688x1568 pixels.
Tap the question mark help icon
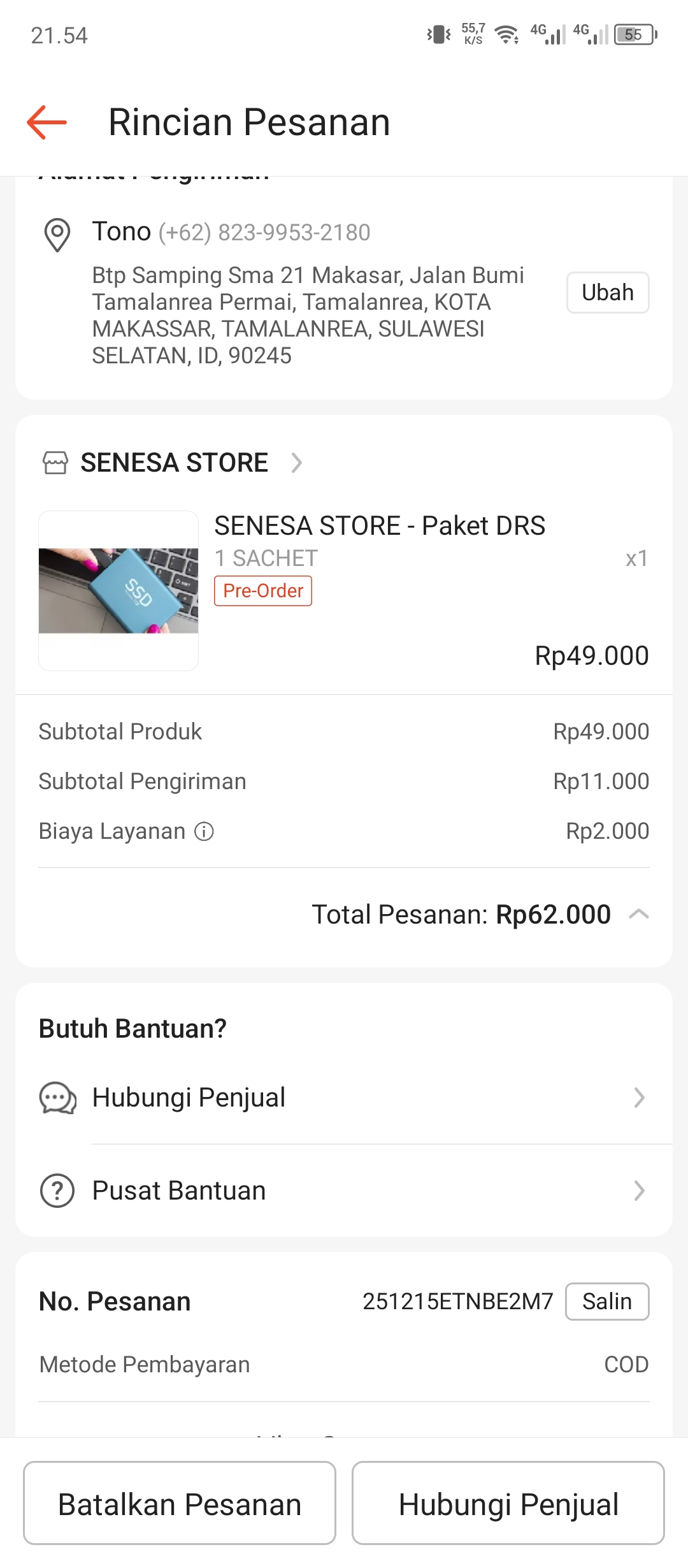[x=57, y=1191]
